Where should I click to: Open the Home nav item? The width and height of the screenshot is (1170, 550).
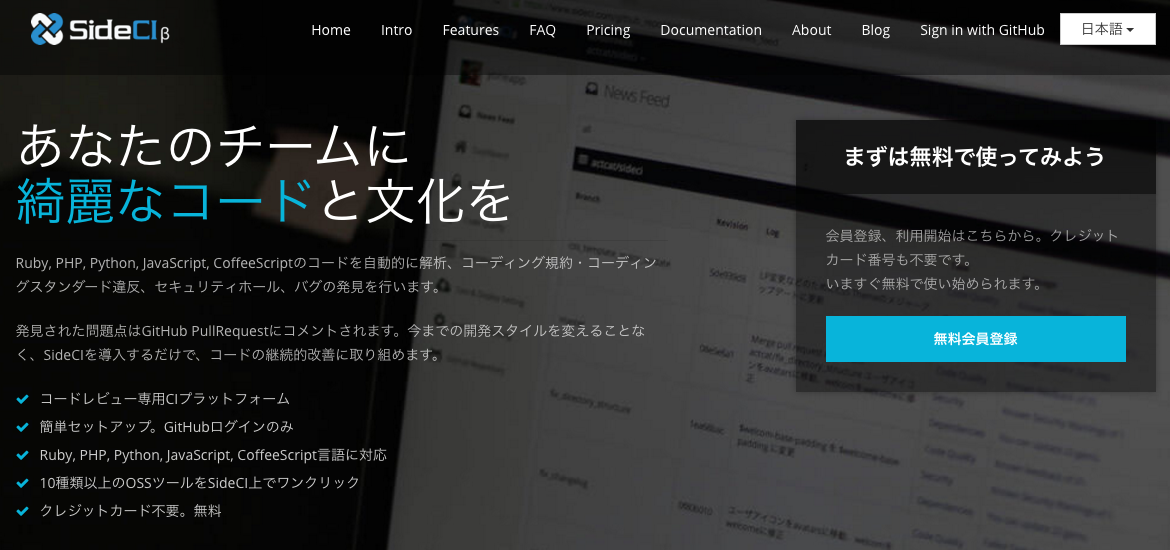(331, 30)
